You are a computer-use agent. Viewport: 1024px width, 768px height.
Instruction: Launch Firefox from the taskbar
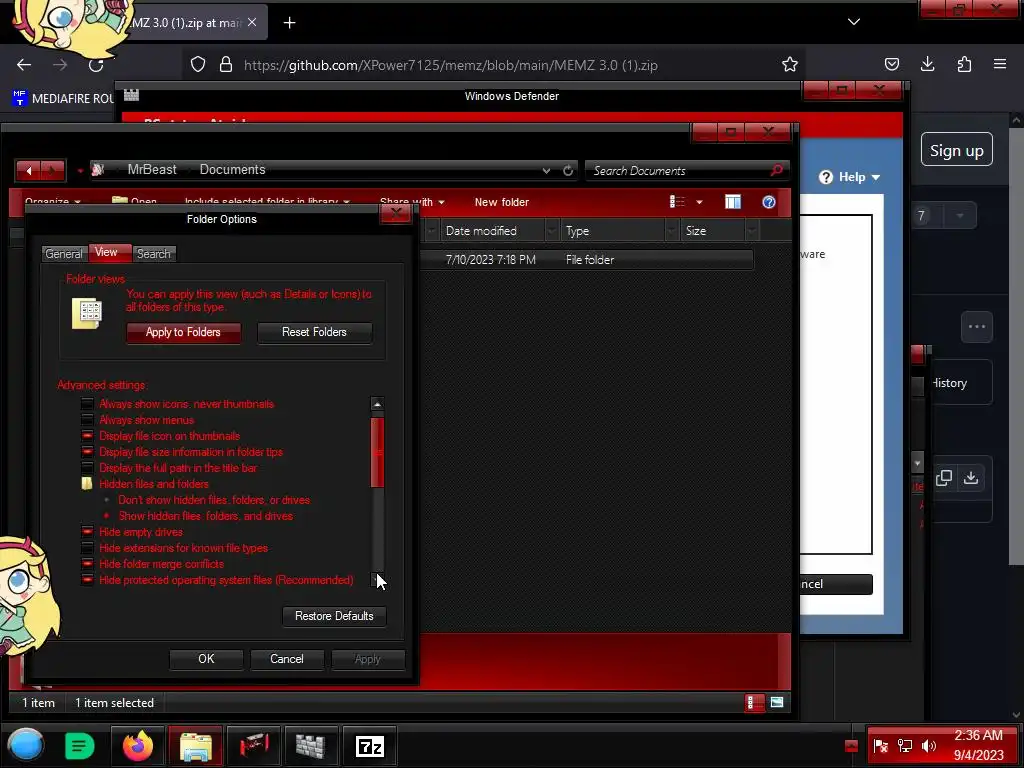point(138,746)
